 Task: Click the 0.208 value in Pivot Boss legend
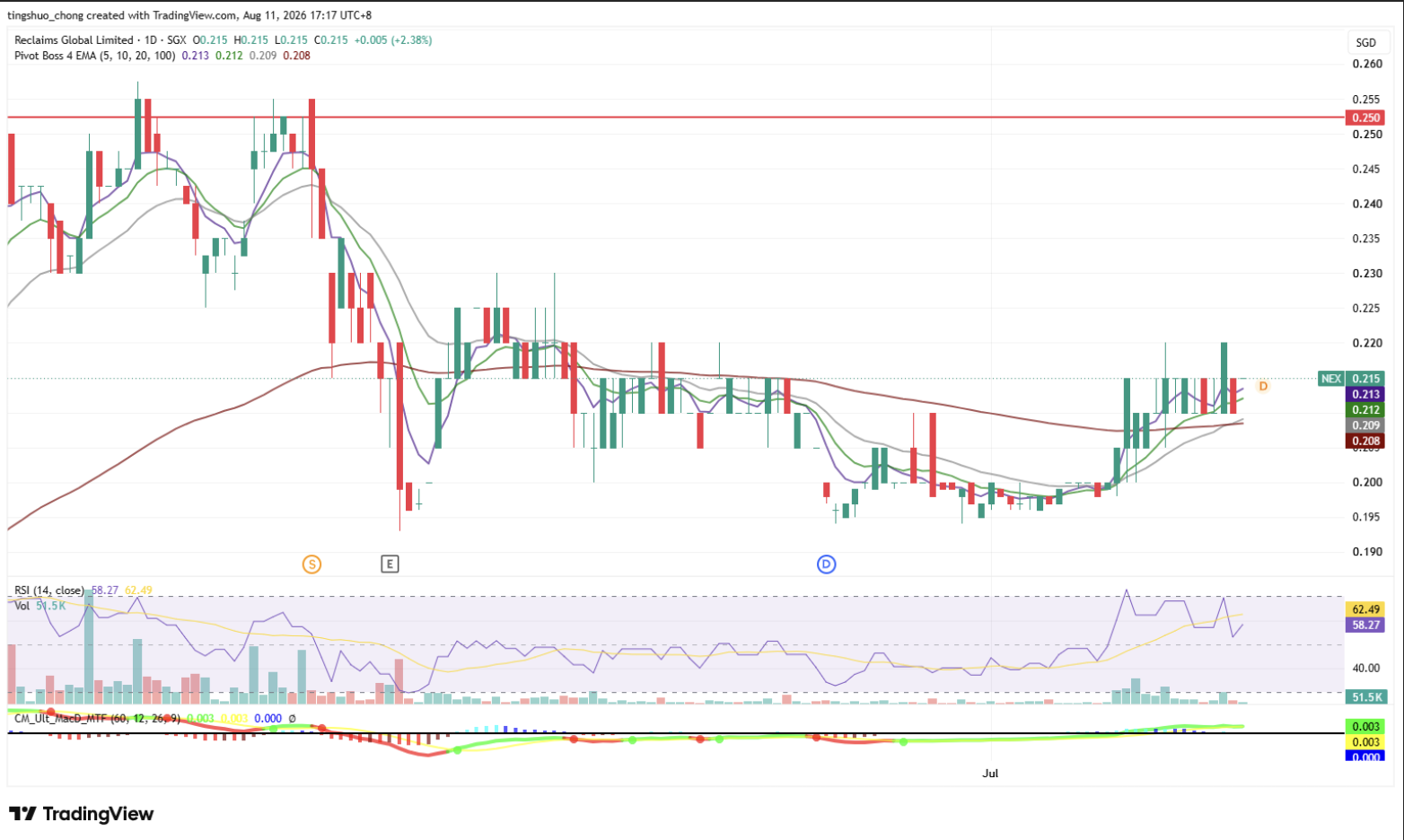[296, 56]
